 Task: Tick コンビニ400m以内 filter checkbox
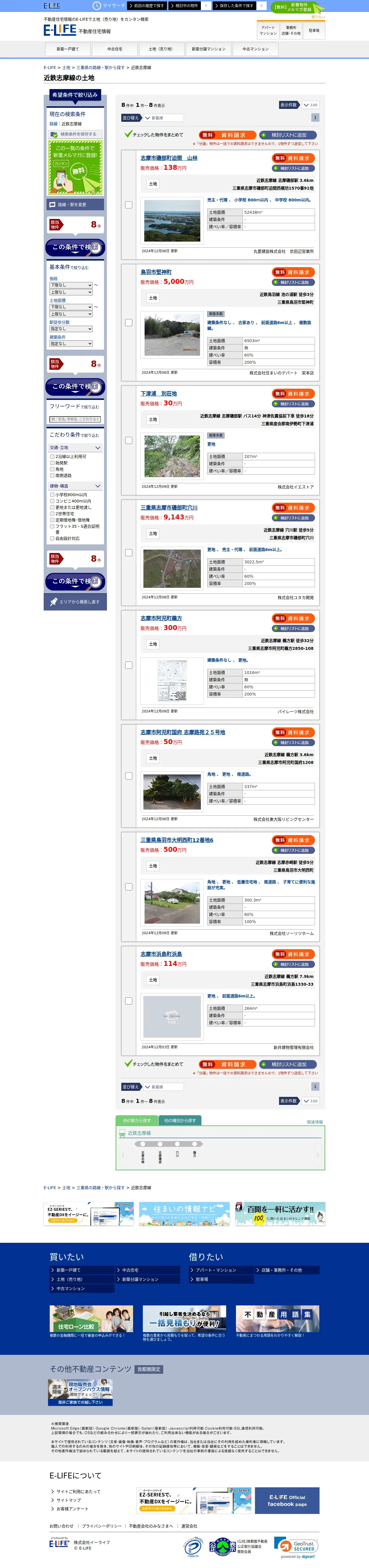[52, 501]
